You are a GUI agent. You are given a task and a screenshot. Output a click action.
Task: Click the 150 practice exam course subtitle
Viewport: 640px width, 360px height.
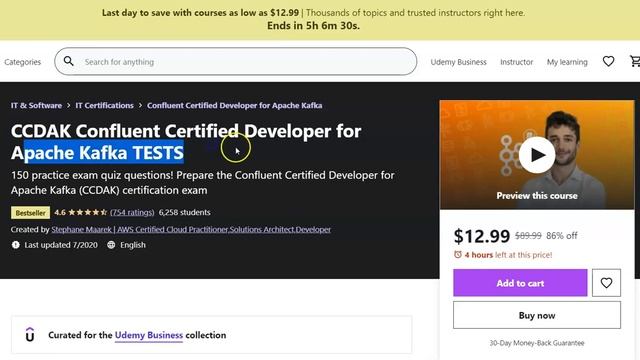tap(202, 182)
